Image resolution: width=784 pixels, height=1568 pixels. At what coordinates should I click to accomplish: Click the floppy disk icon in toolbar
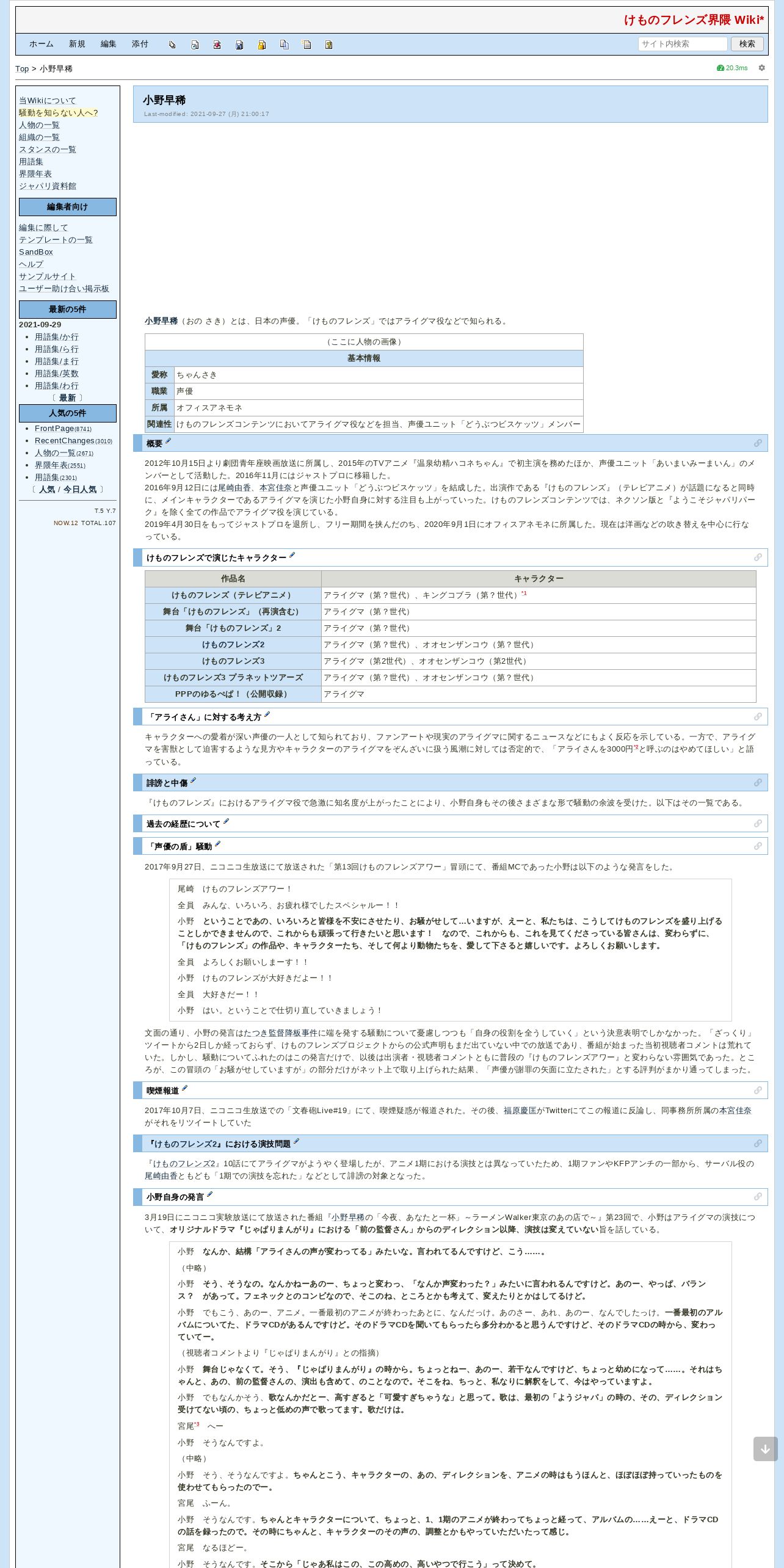(x=239, y=45)
